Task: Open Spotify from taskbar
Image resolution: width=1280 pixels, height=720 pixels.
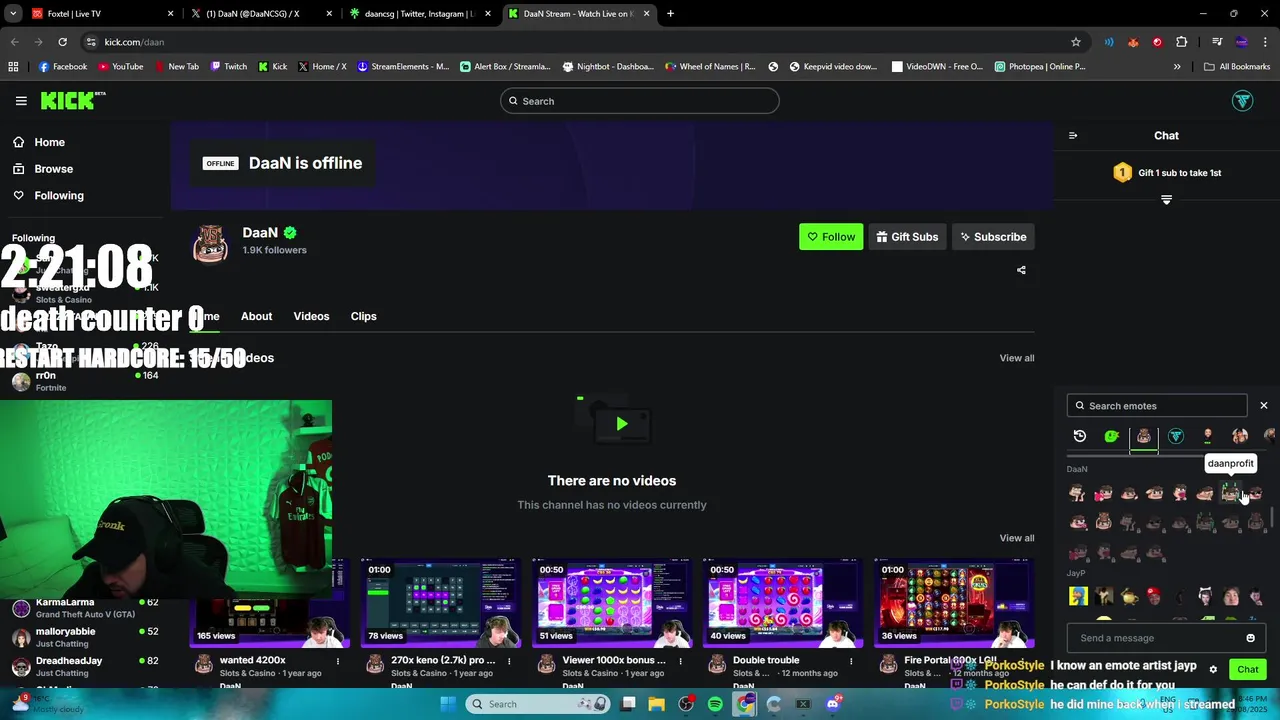Action: pos(715,704)
